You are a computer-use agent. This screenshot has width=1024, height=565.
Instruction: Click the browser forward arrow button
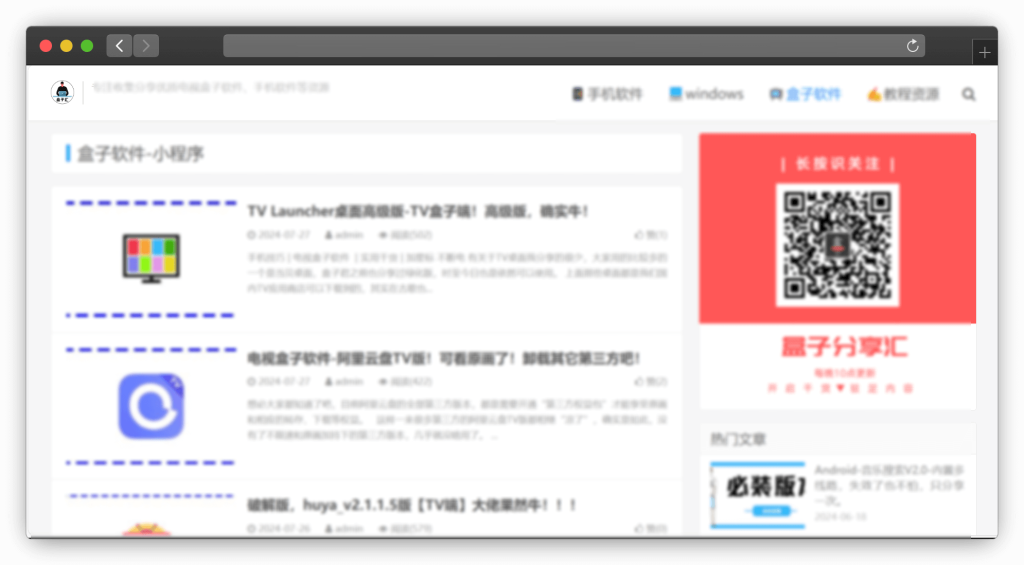click(x=146, y=46)
